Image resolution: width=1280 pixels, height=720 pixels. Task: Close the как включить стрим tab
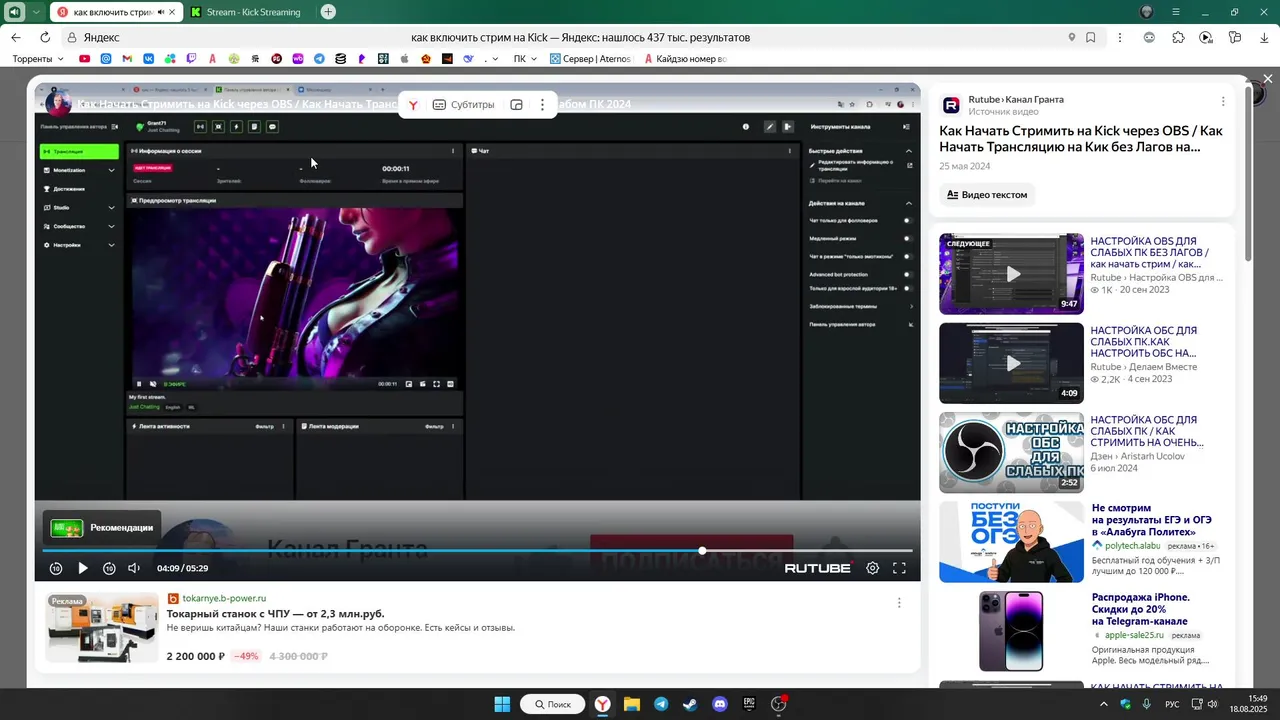coord(172,12)
